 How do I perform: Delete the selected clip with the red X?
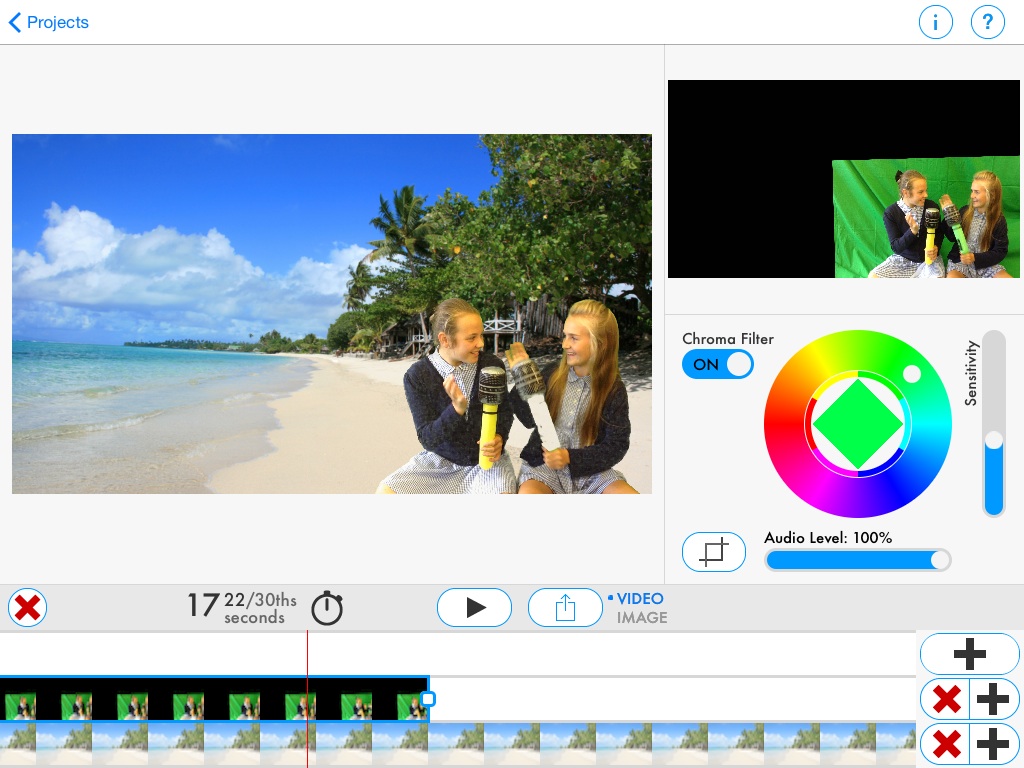(x=27, y=607)
